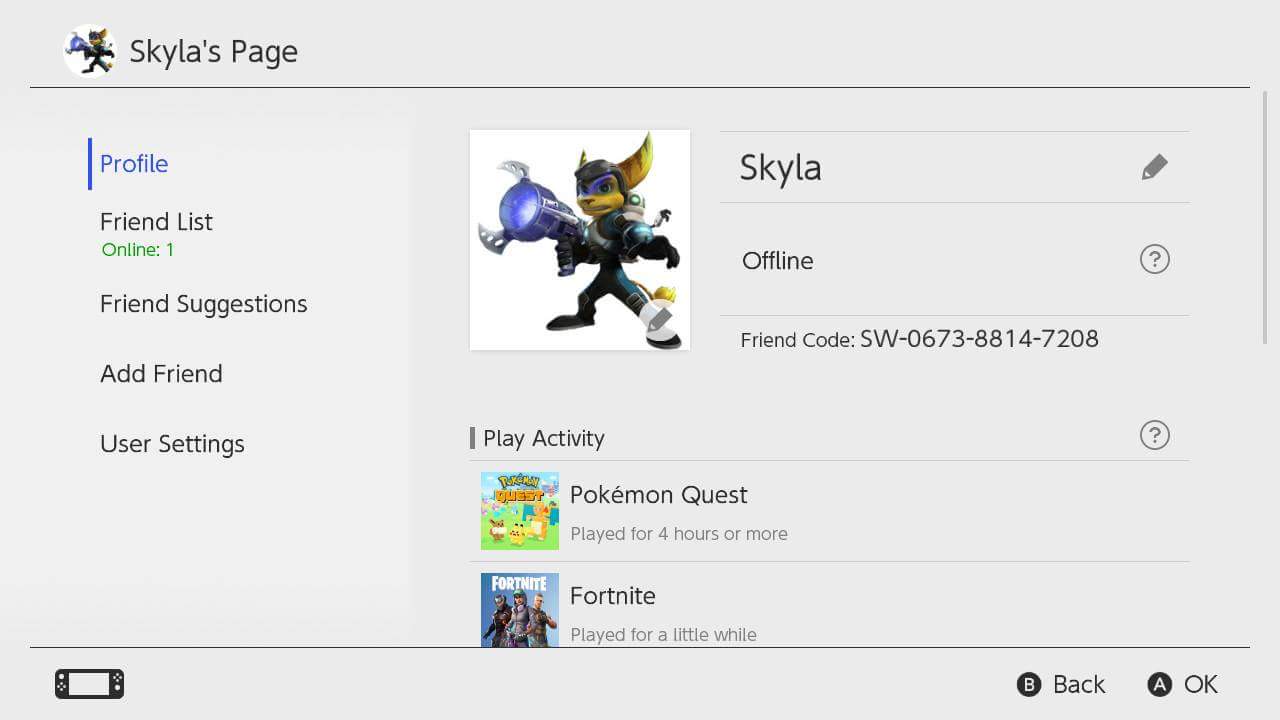Image resolution: width=1280 pixels, height=720 pixels.
Task: Choose Add Friend in the sidebar
Action: click(161, 374)
